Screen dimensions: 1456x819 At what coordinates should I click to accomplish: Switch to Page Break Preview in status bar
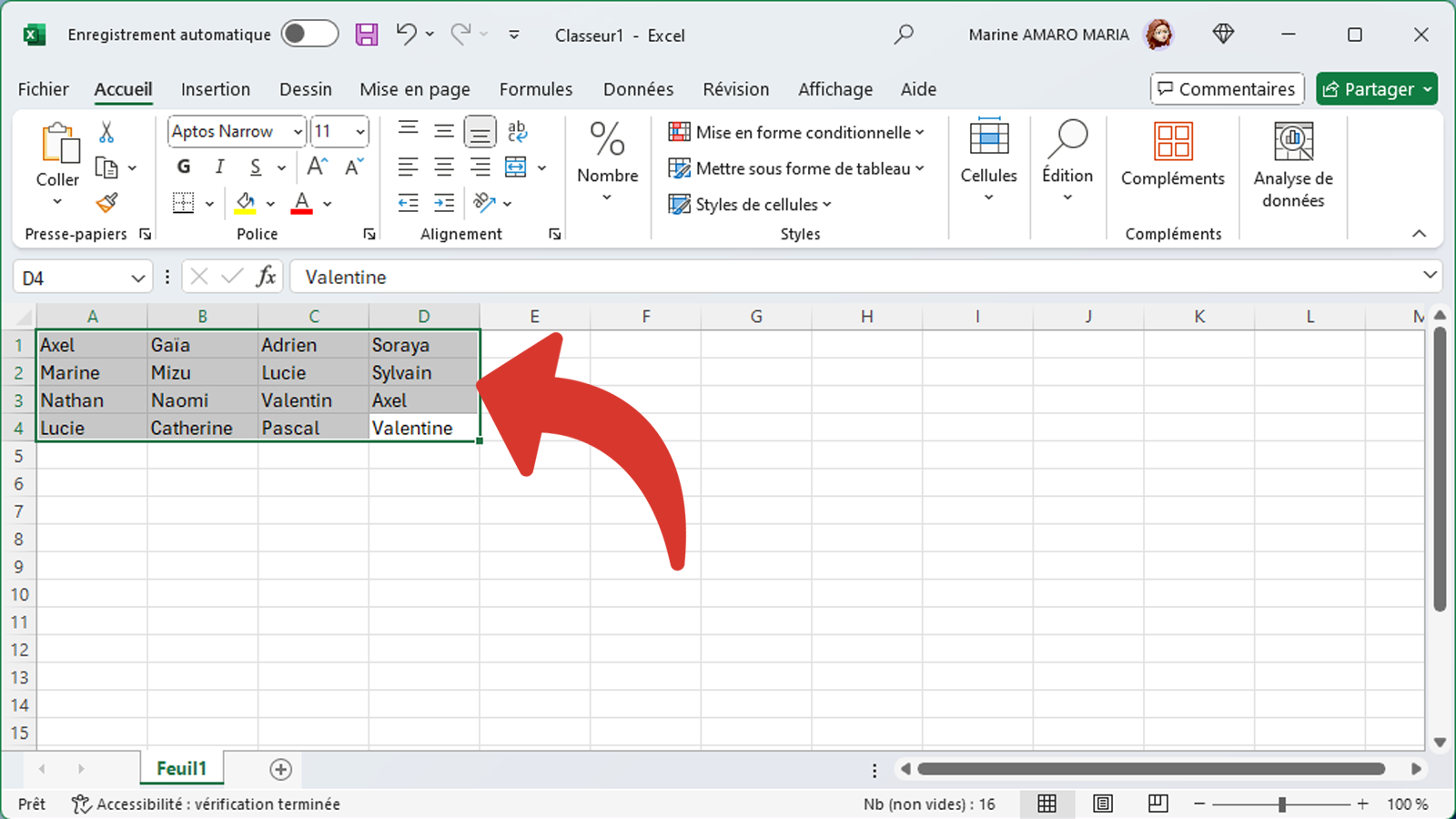click(x=1158, y=804)
